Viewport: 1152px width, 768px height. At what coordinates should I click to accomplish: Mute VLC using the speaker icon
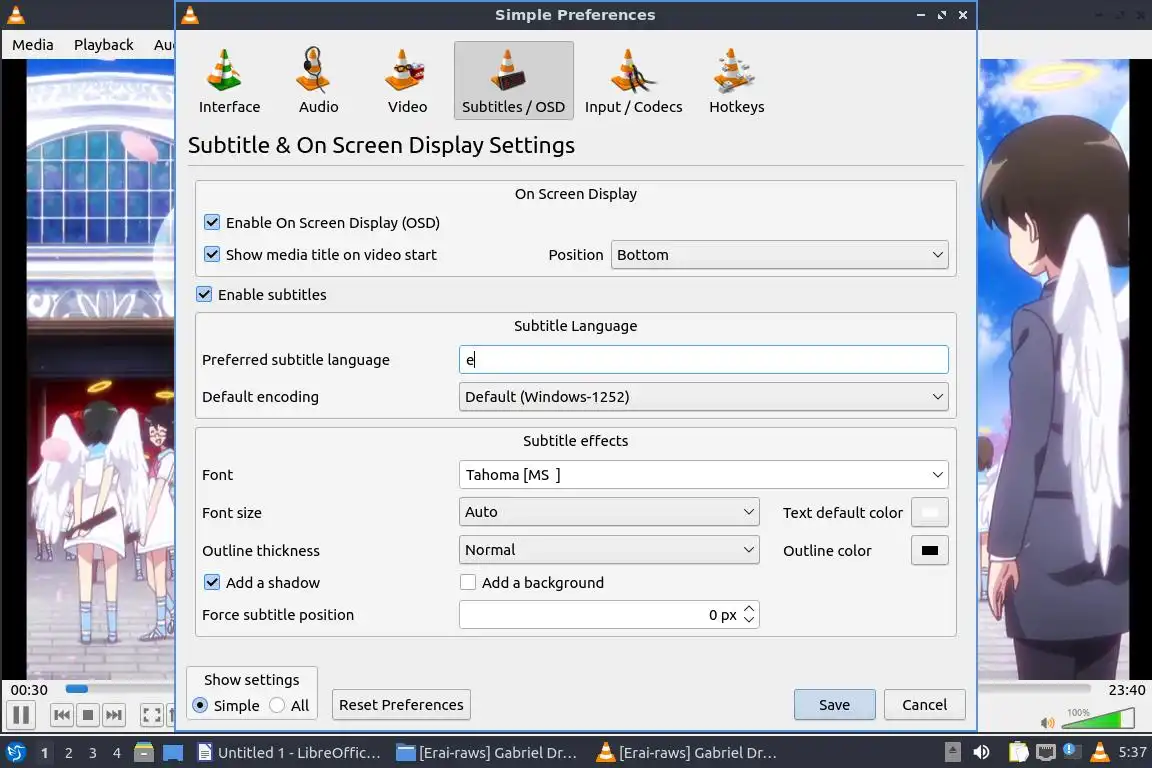coord(1048,722)
